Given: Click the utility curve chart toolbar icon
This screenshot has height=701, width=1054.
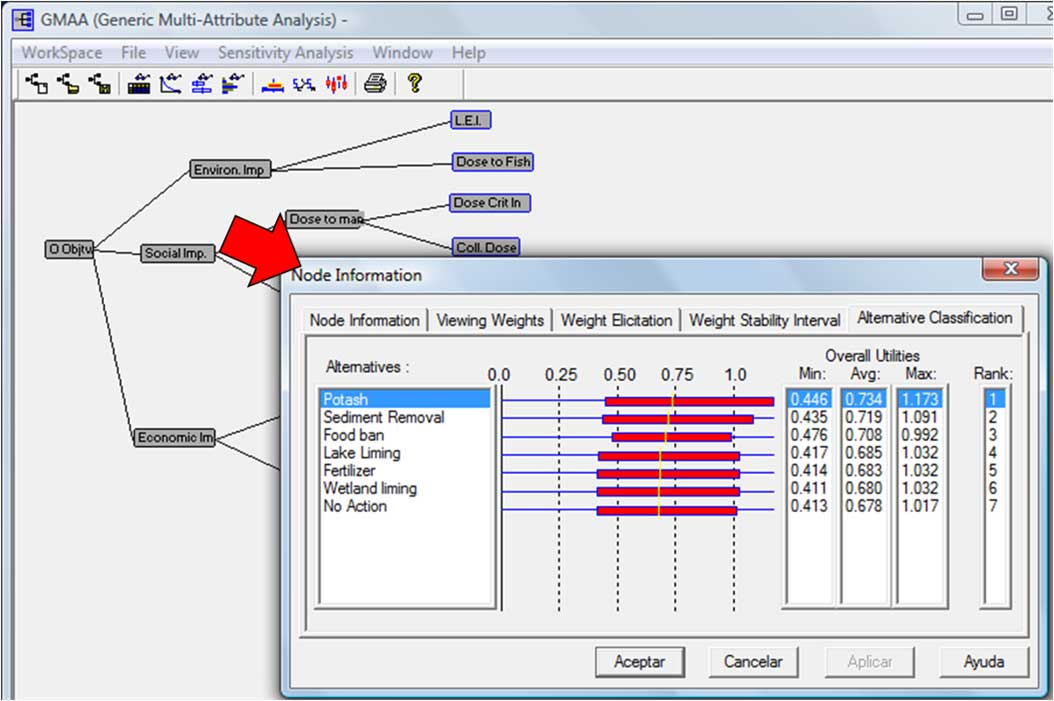Looking at the screenshot, I should (170, 85).
